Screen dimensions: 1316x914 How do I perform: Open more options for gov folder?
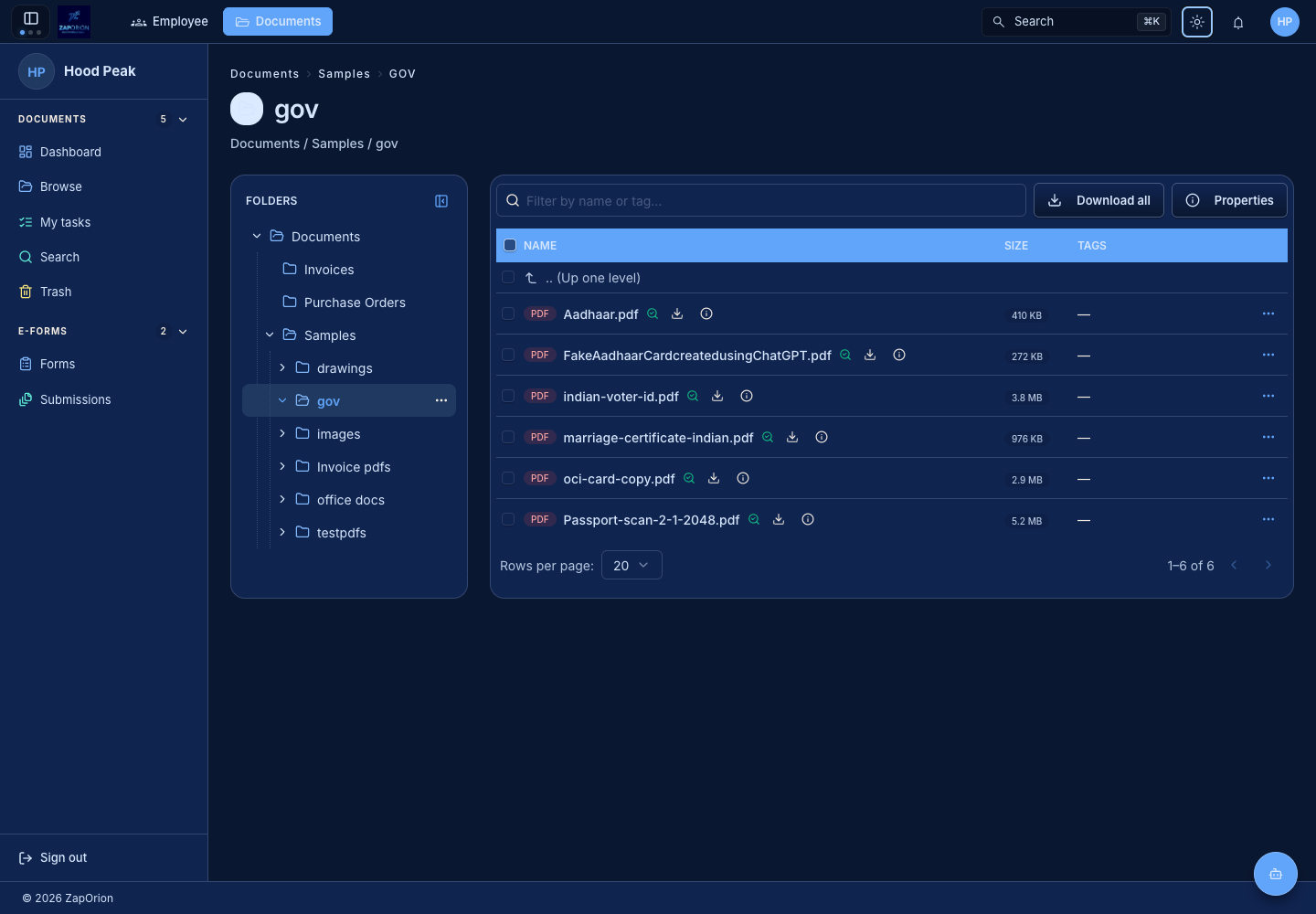click(x=441, y=400)
